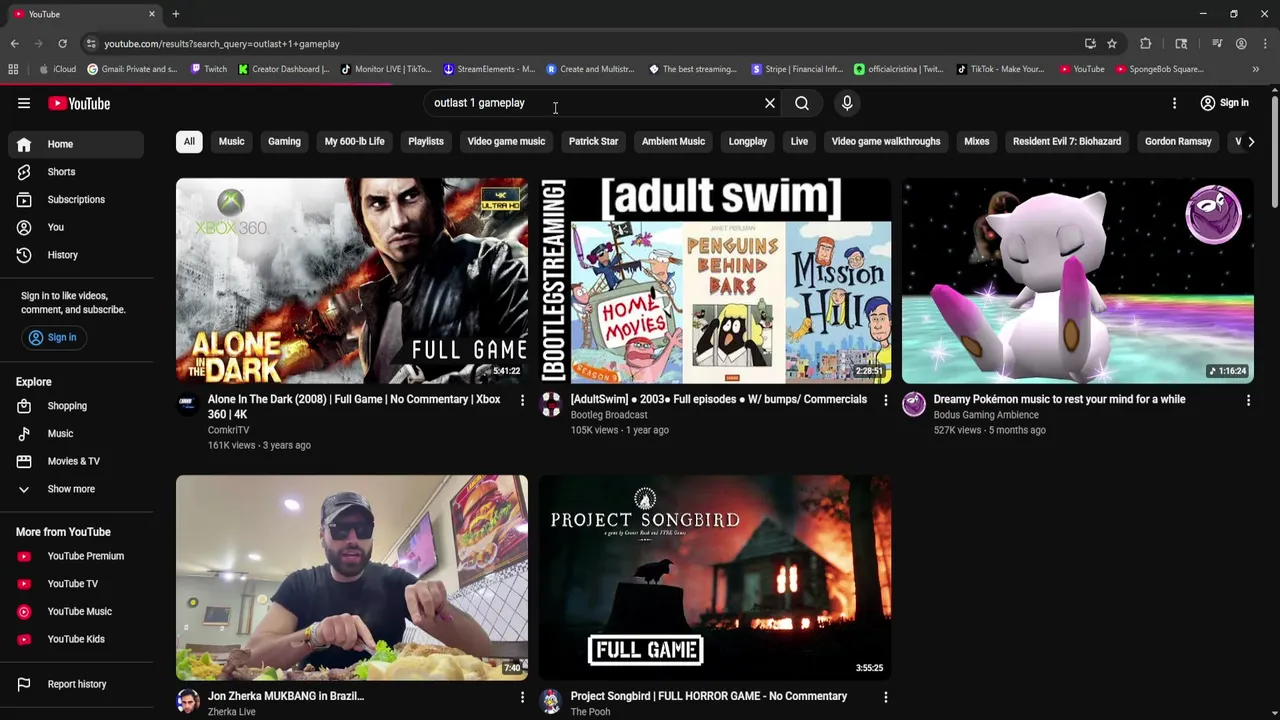Open more options for Alone In The Dark video

tap(522, 400)
